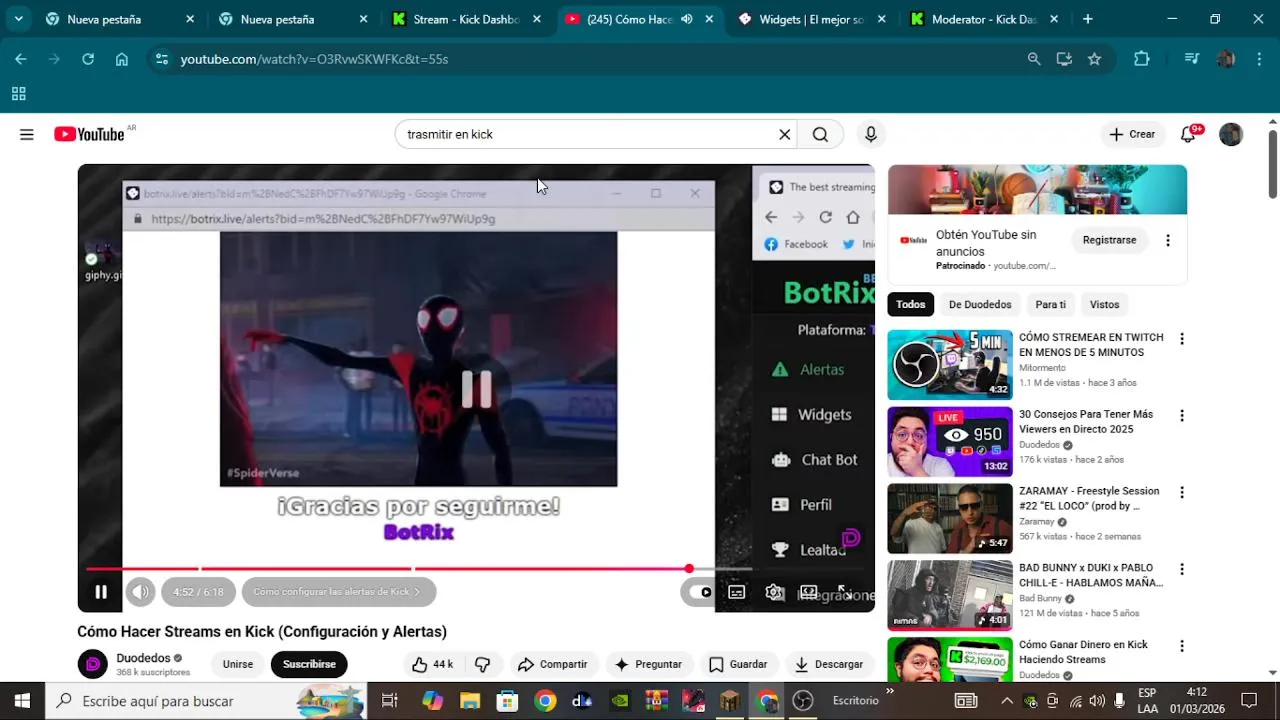The width and height of the screenshot is (1280, 720).
Task: Expand chapter 'Cómo configurar las alertas de Kick'
Action: pyautogui.click(x=338, y=592)
